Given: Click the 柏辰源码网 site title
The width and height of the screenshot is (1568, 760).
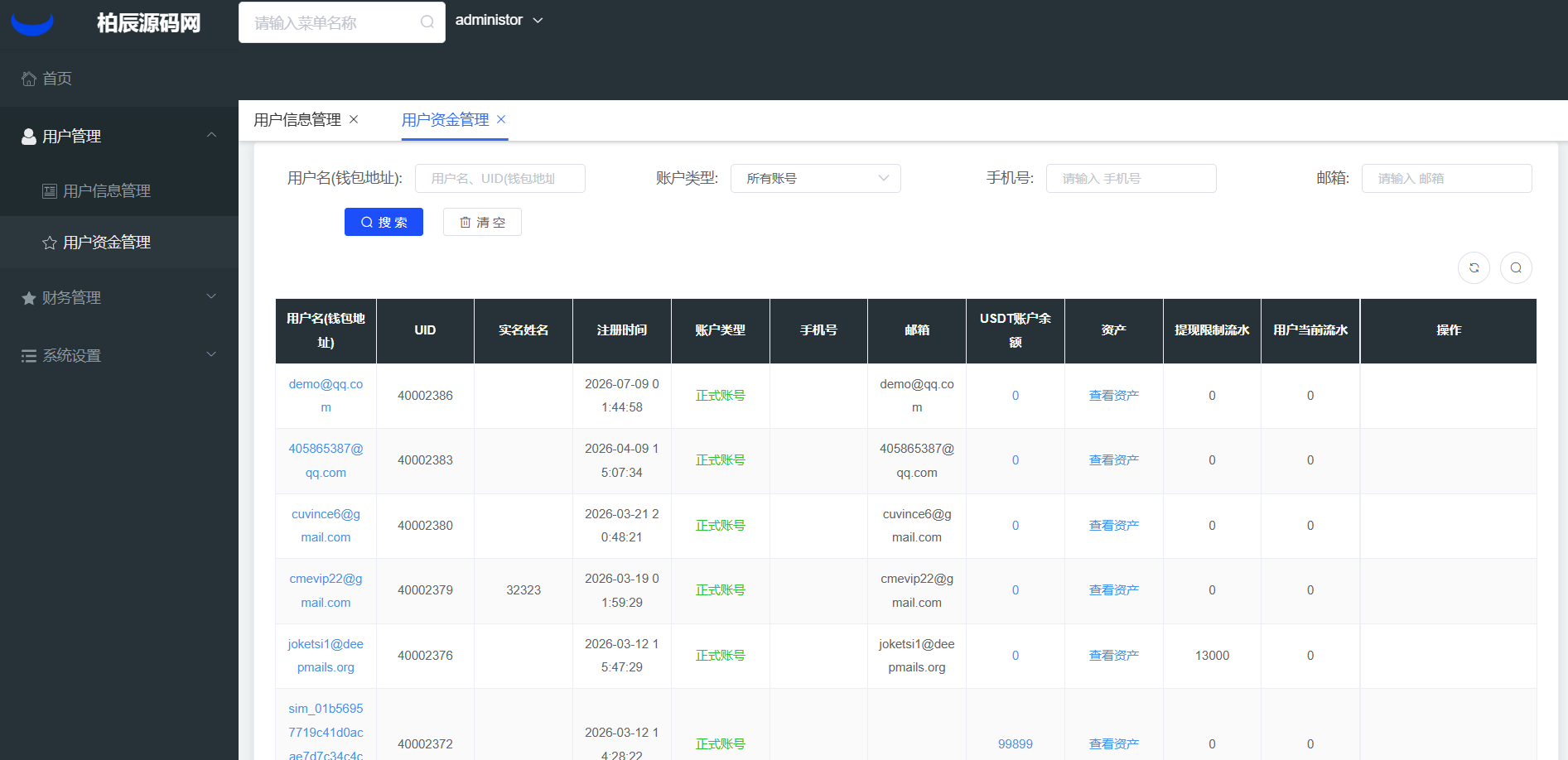Looking at the screenshot, I should (x=149, y=23).
